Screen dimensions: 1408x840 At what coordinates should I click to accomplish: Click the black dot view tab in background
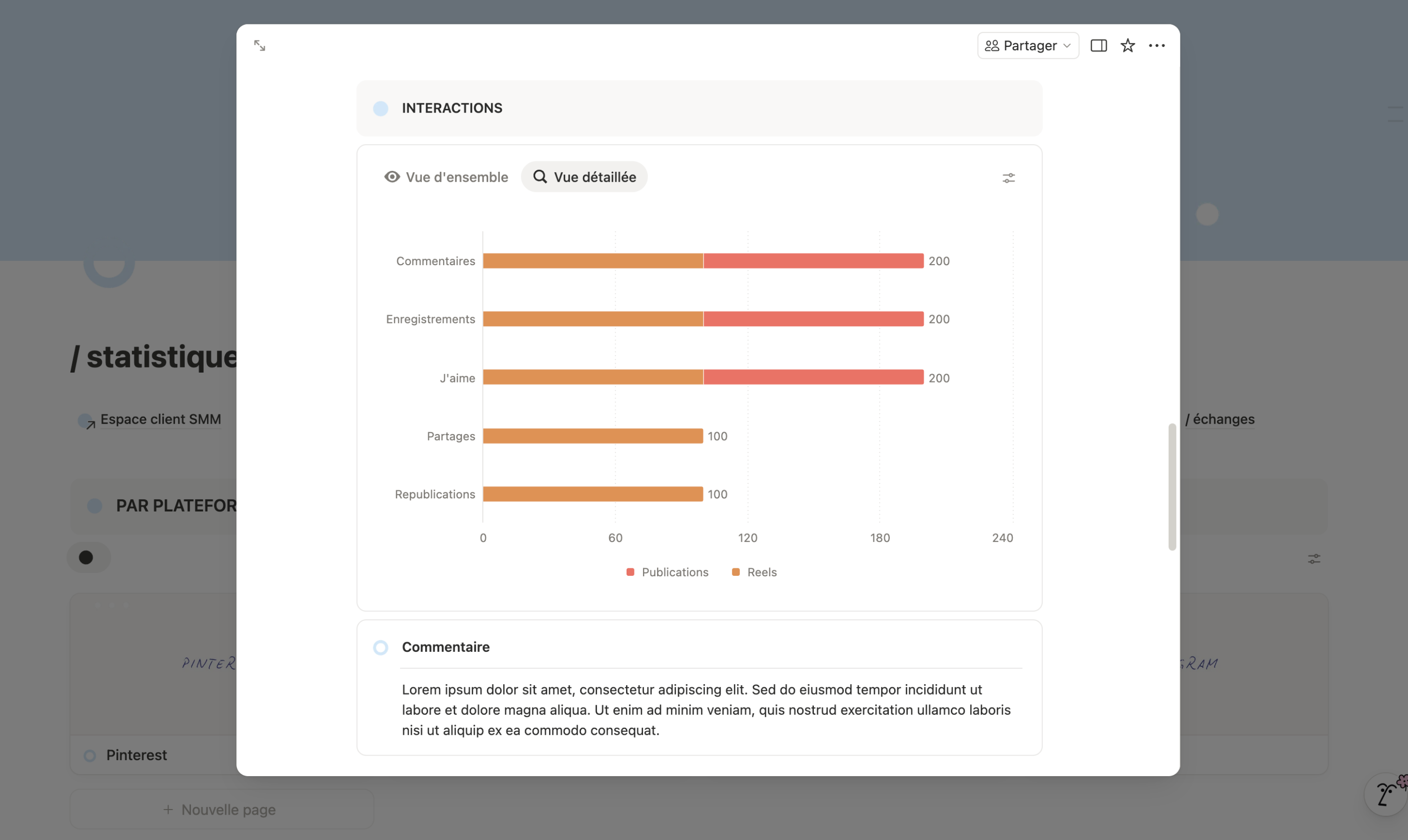(88, 558)
